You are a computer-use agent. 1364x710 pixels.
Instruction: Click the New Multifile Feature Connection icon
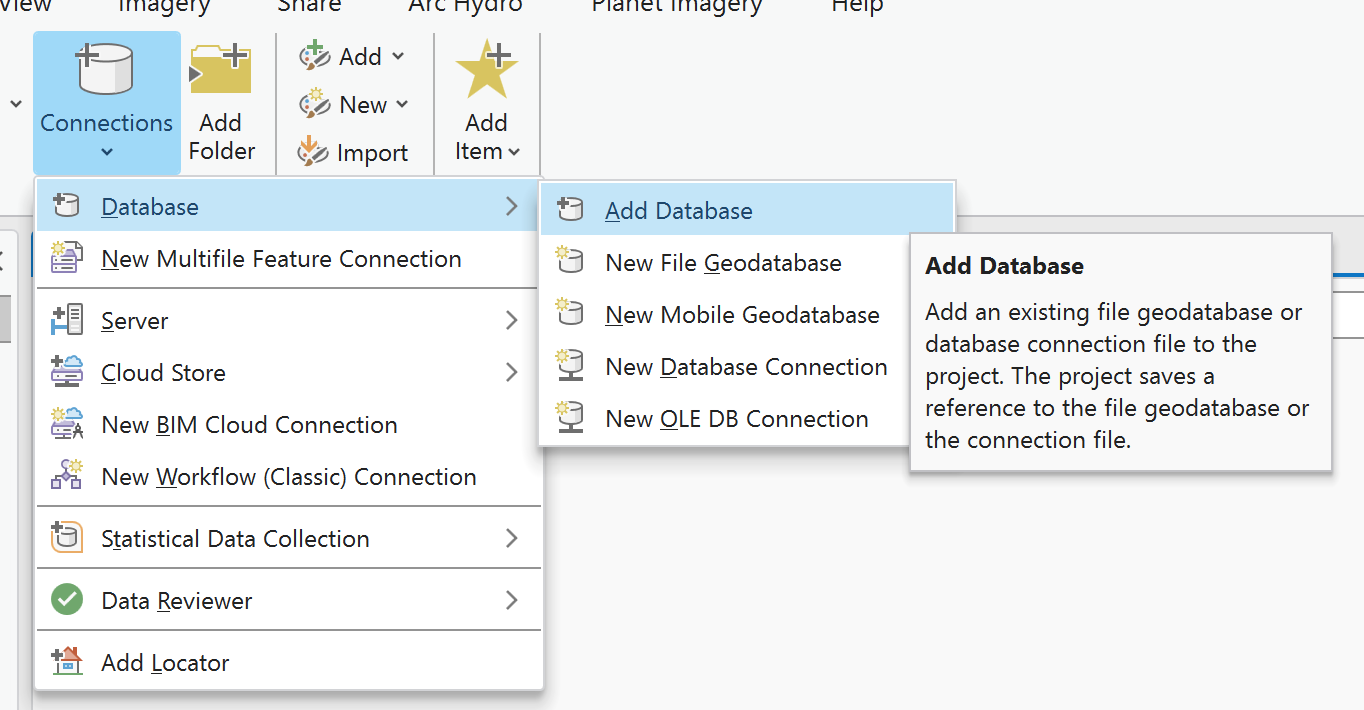(x=67, y=259)
